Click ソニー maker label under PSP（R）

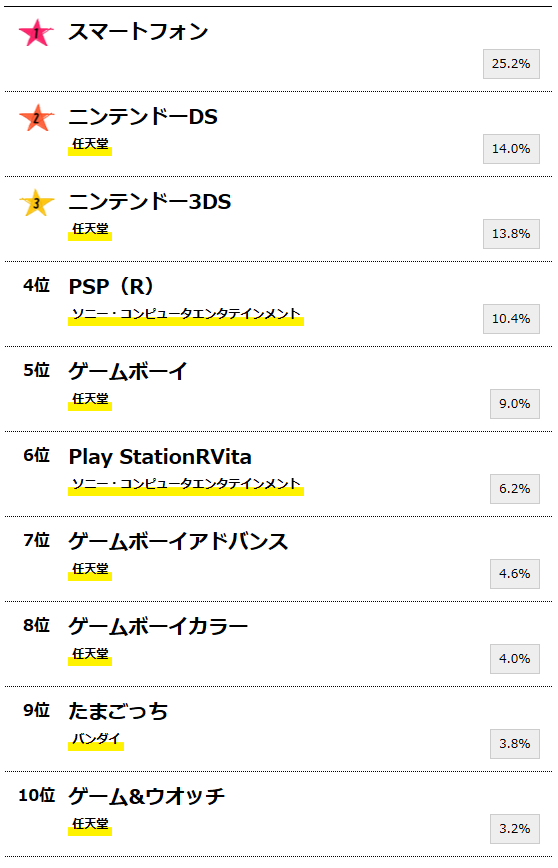pyautogui.click(x=186, y=315)
